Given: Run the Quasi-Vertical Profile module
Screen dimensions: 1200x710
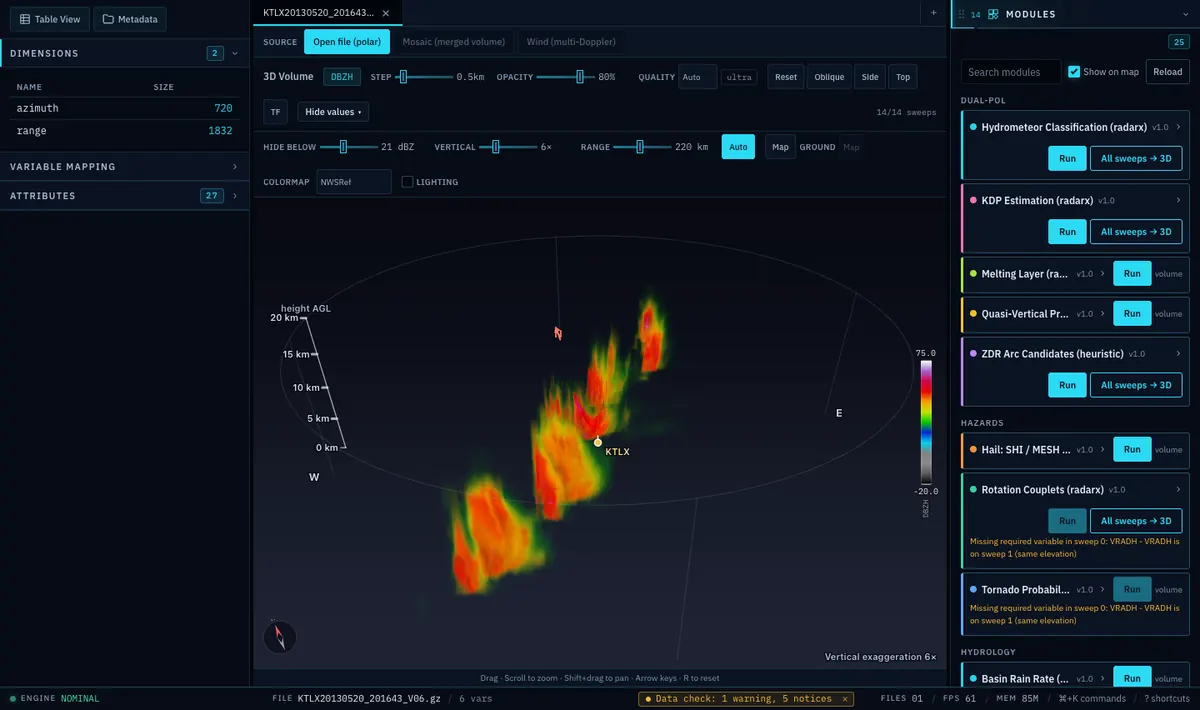Looking at the screenshot, I should (1132, 313).
